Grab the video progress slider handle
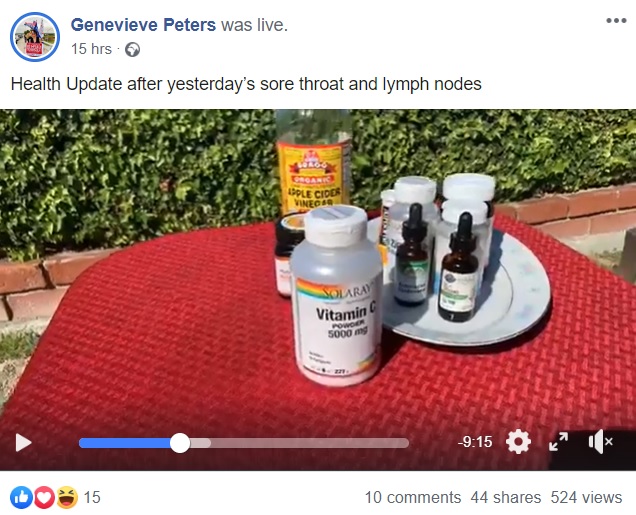Viewport: 636px width, 515px height. (180, 443)
